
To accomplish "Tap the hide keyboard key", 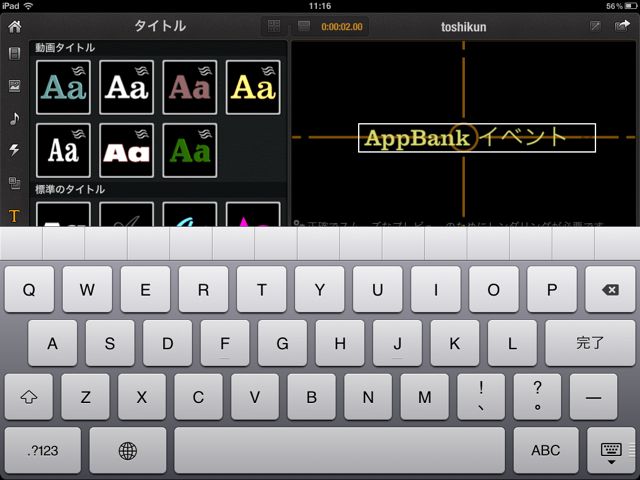I will [x=611, y=450].
